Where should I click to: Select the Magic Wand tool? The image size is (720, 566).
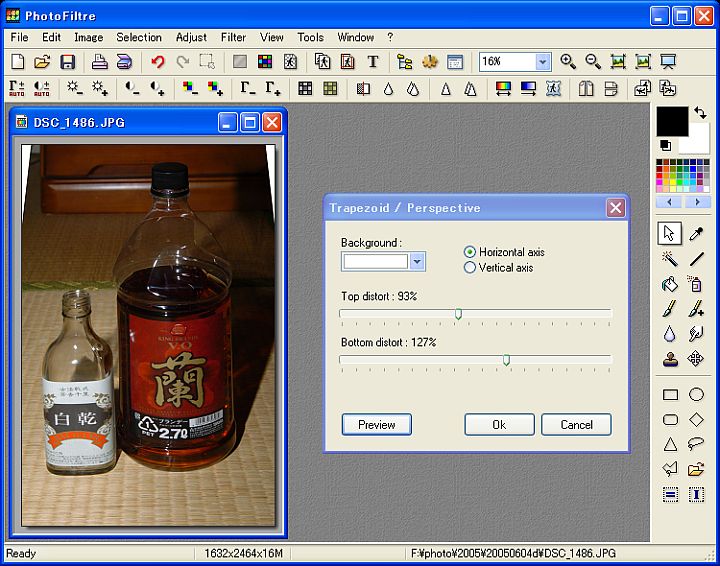click(x=670, y=259)
